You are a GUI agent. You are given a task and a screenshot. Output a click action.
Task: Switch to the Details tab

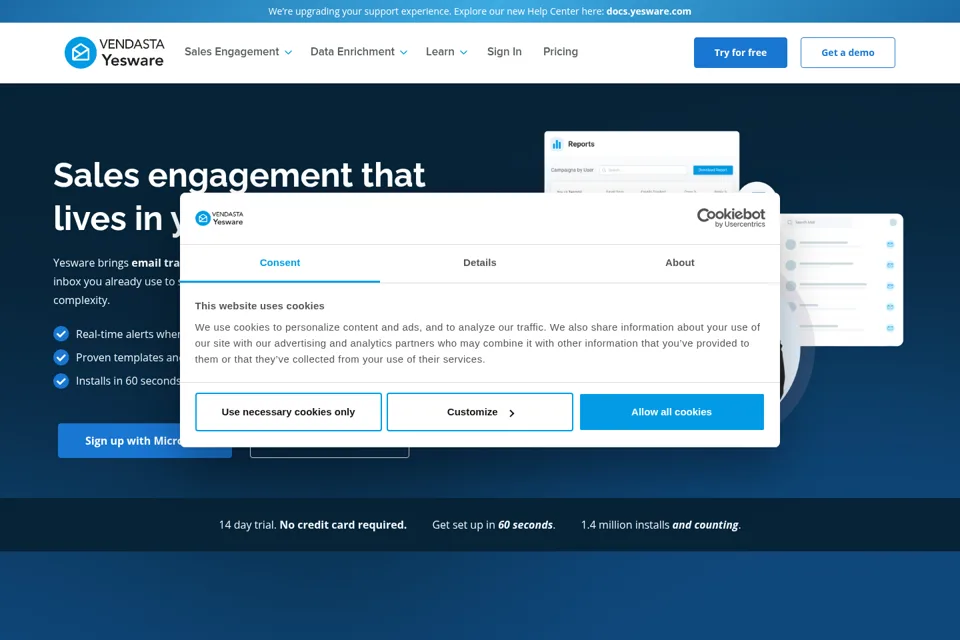click(x=480, y=263)
